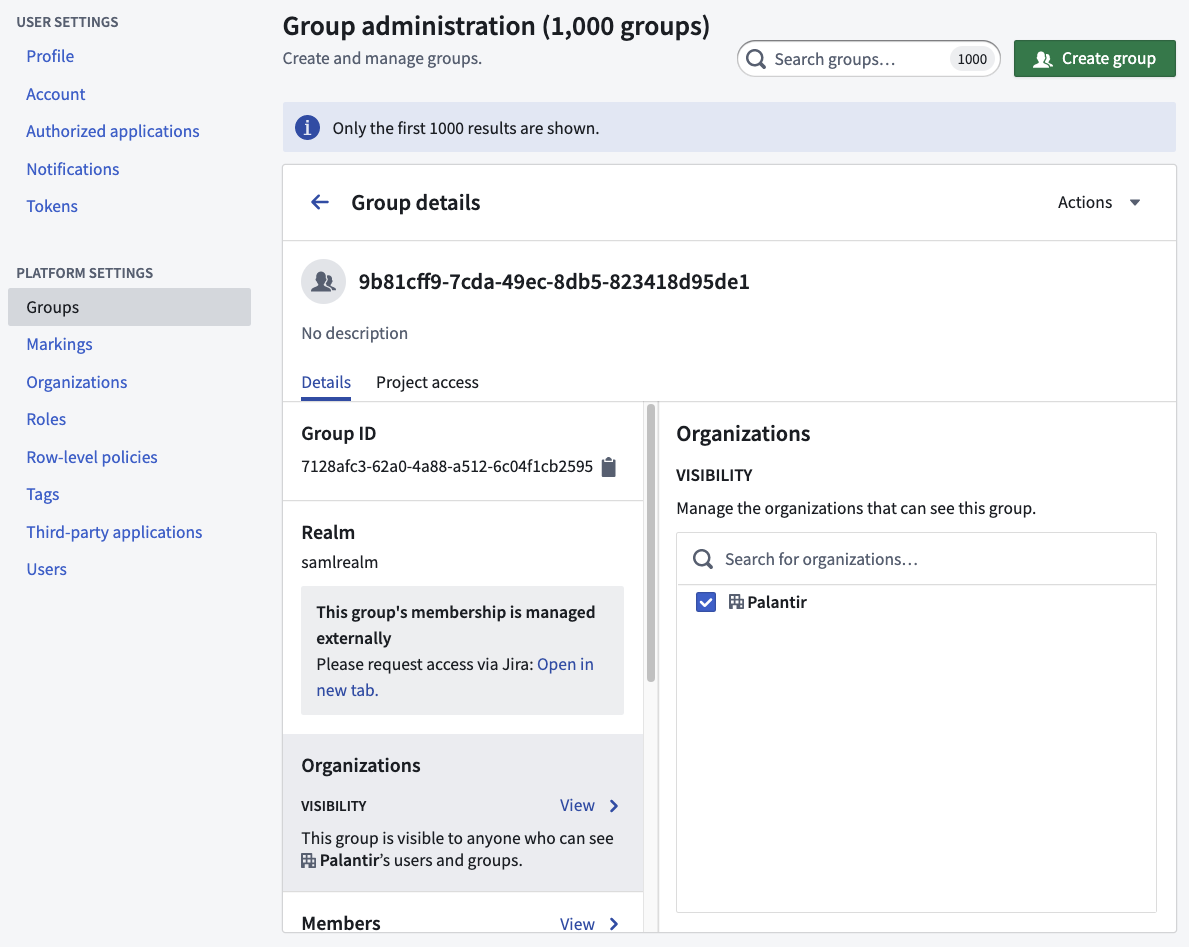
Task: Click the No description text
Action: (354, 334)
